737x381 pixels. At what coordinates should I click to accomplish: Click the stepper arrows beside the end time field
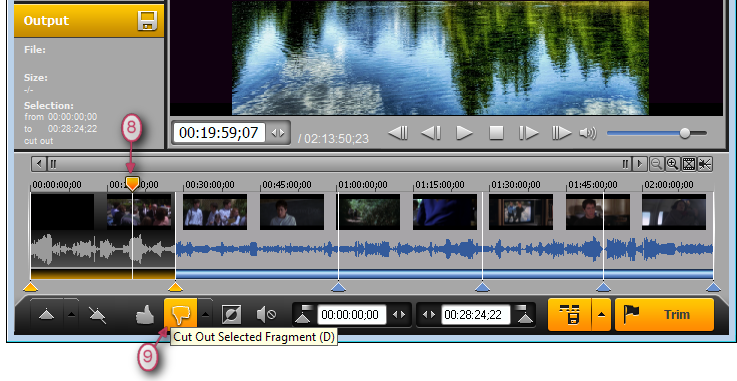429,315
